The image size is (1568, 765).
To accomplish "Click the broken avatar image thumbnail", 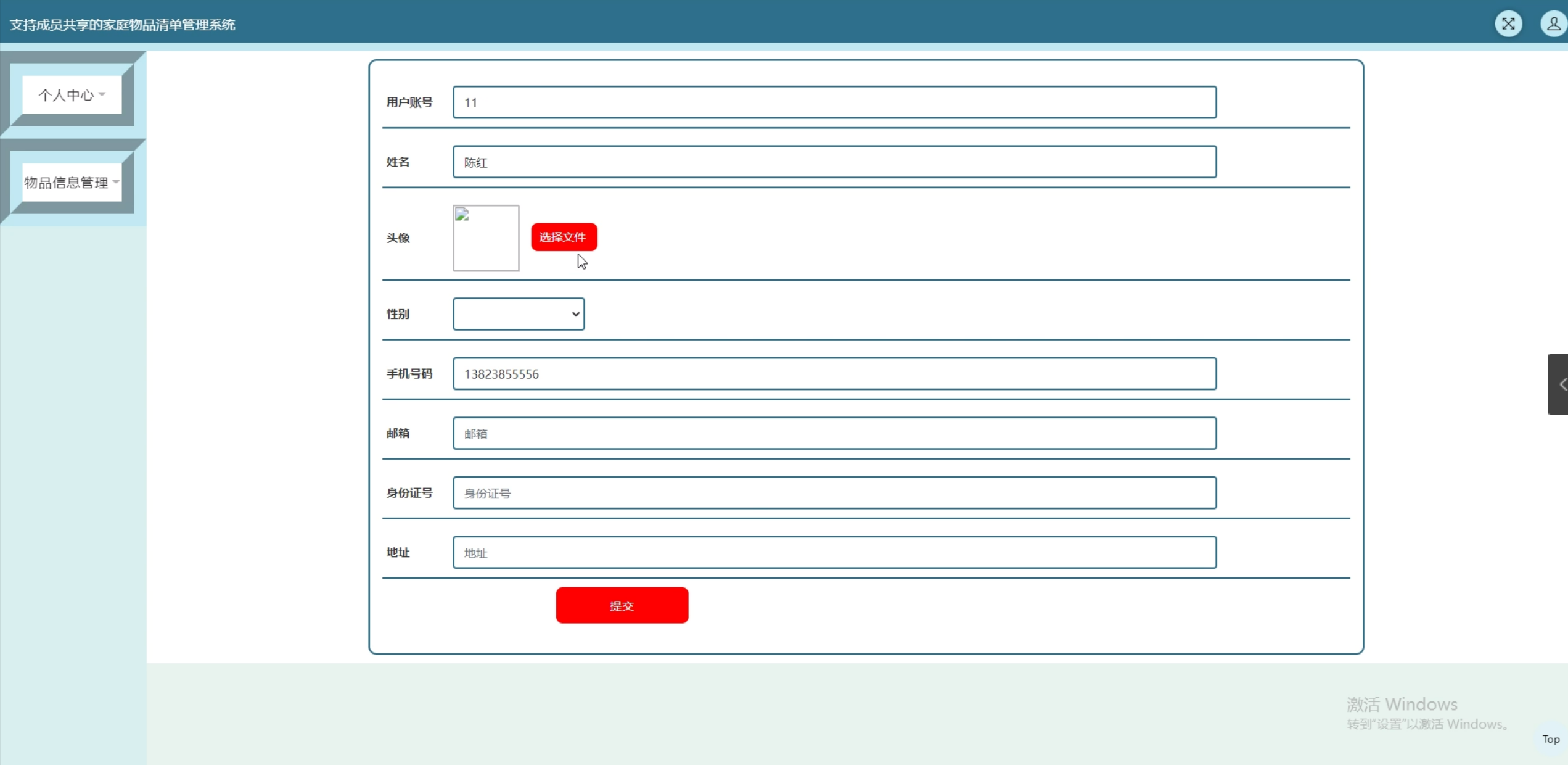I will point(486,238).
